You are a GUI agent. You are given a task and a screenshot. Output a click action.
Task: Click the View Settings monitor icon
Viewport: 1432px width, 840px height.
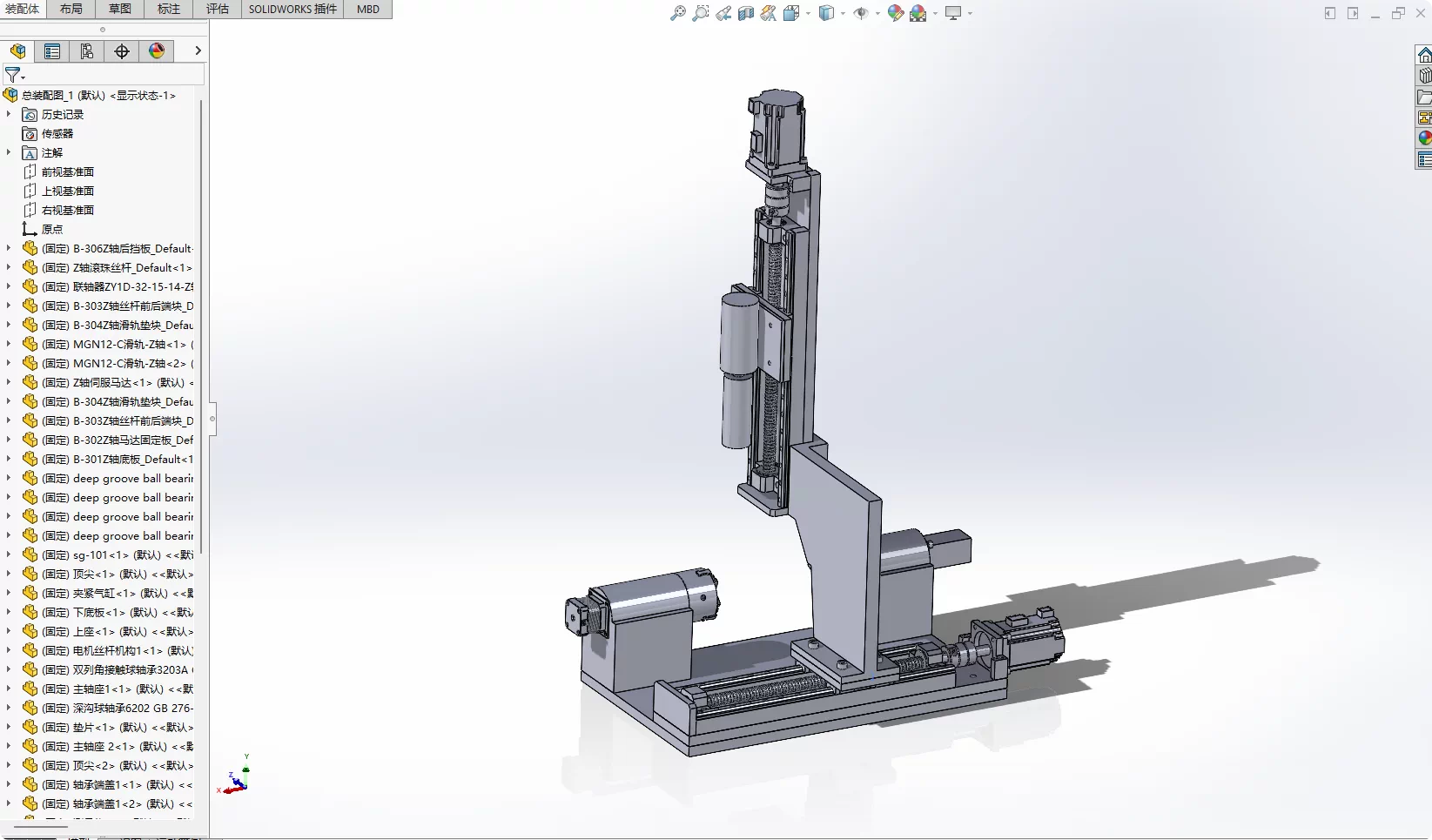954,13
